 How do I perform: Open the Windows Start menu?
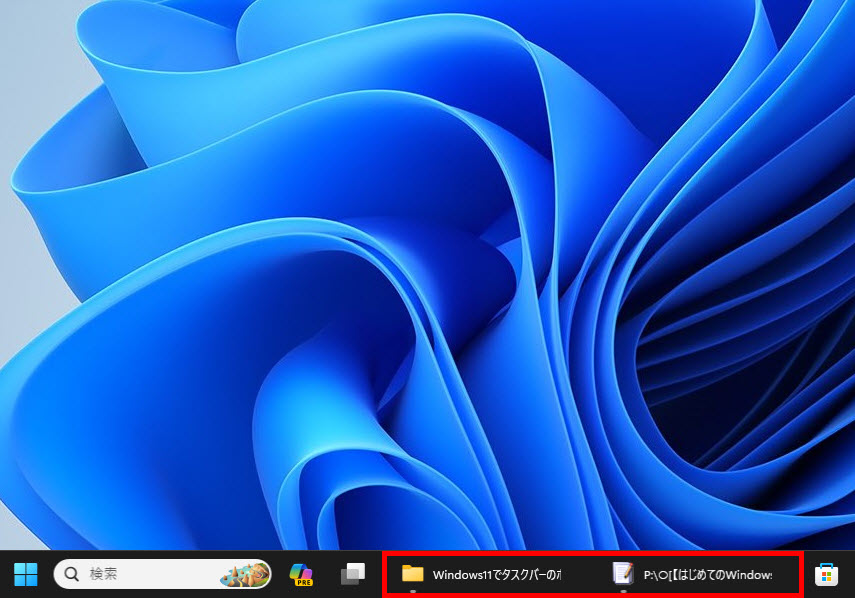tap(25, 574)
